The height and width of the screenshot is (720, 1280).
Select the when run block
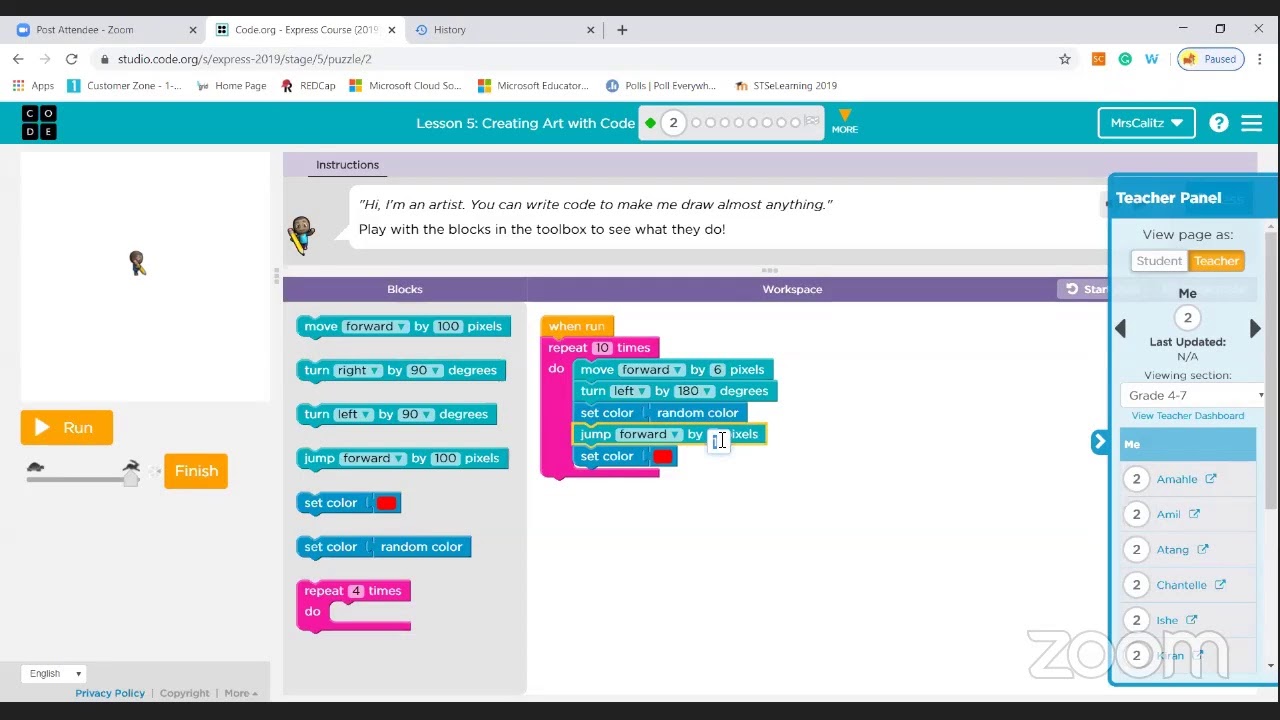click(x=577, y=326)
